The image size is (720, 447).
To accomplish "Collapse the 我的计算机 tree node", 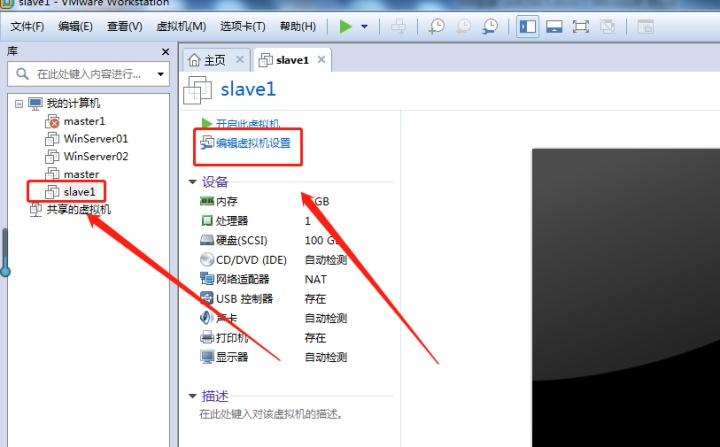I will tap(19, 104).
